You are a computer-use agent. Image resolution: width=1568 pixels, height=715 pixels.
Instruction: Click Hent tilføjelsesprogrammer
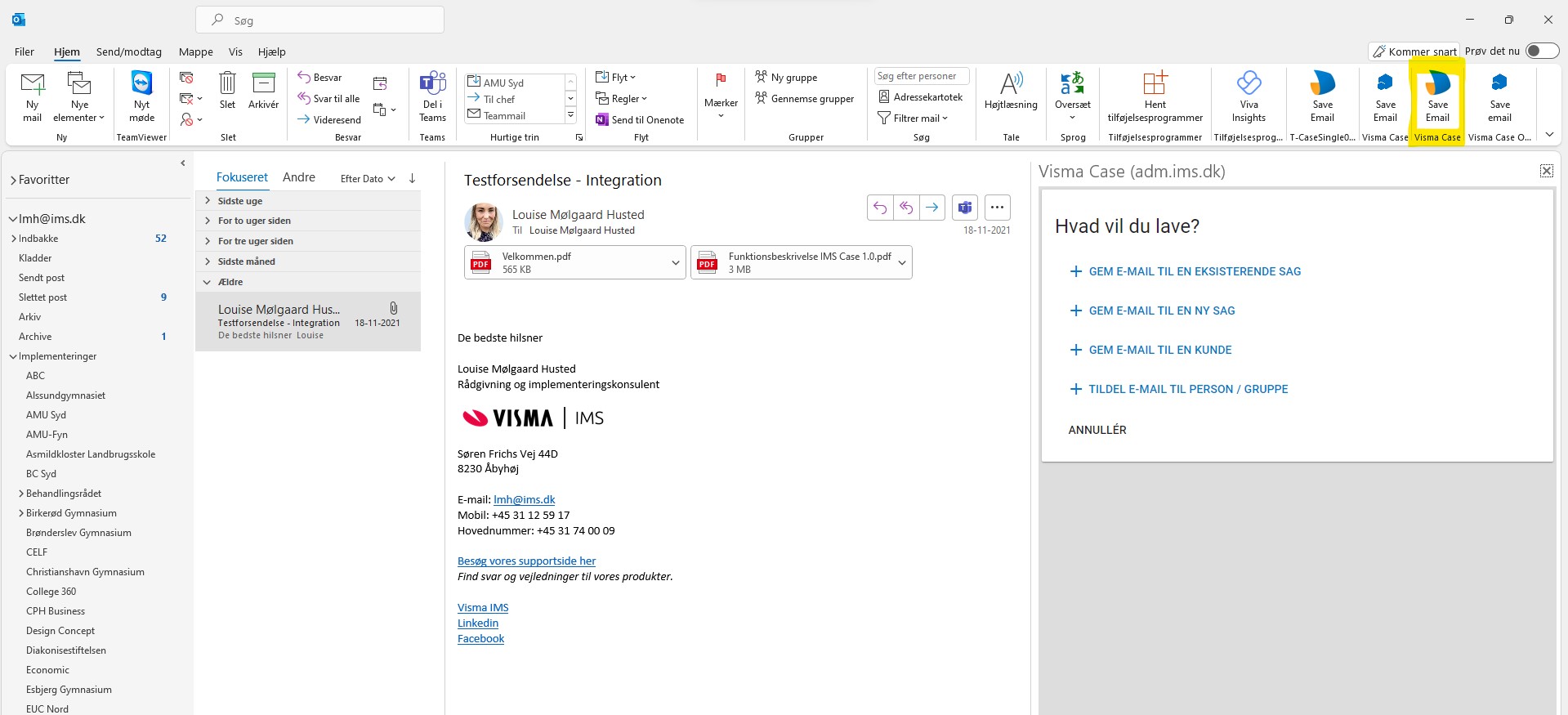point(1155,96)
